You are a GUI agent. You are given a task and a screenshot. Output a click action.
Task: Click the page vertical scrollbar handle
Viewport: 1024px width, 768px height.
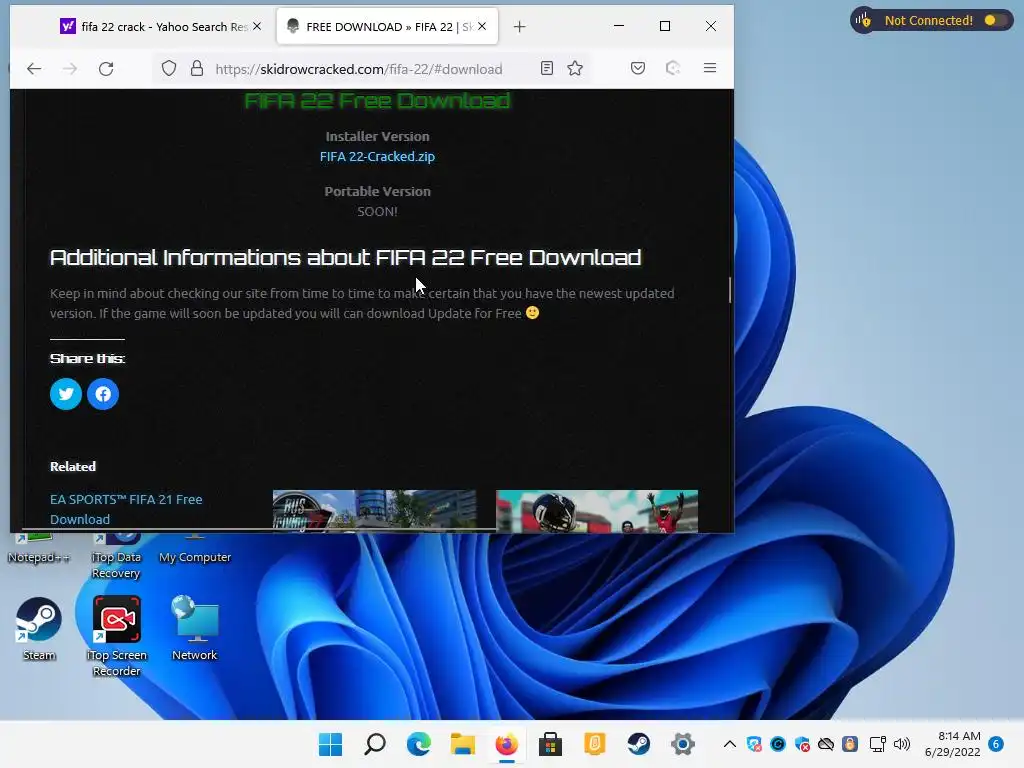[729, 290]
